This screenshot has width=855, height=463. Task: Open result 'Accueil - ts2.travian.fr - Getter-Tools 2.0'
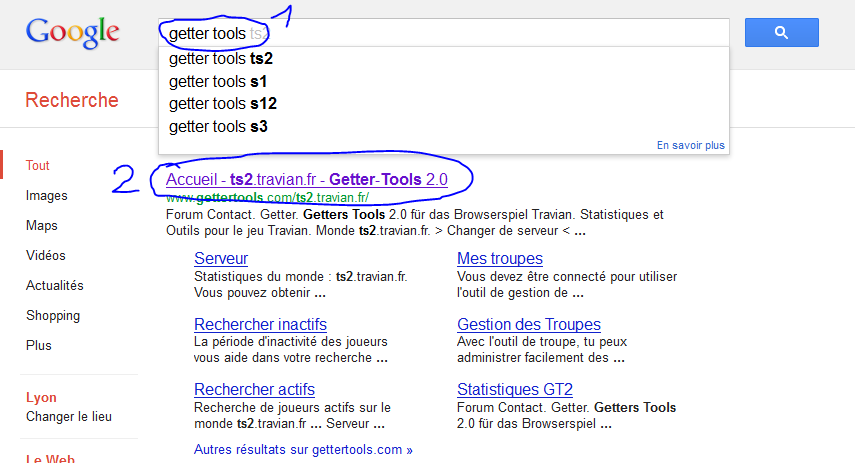click(306, 179)
